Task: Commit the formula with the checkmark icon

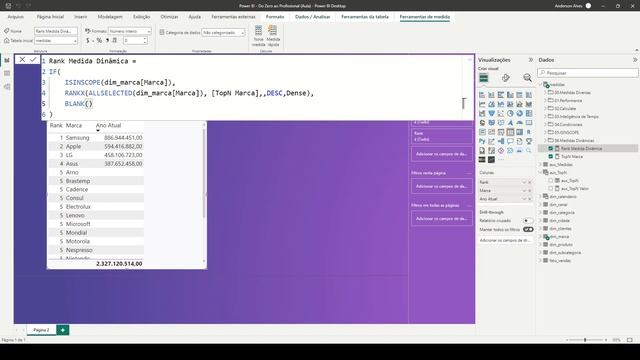Action: coord(33,60)
